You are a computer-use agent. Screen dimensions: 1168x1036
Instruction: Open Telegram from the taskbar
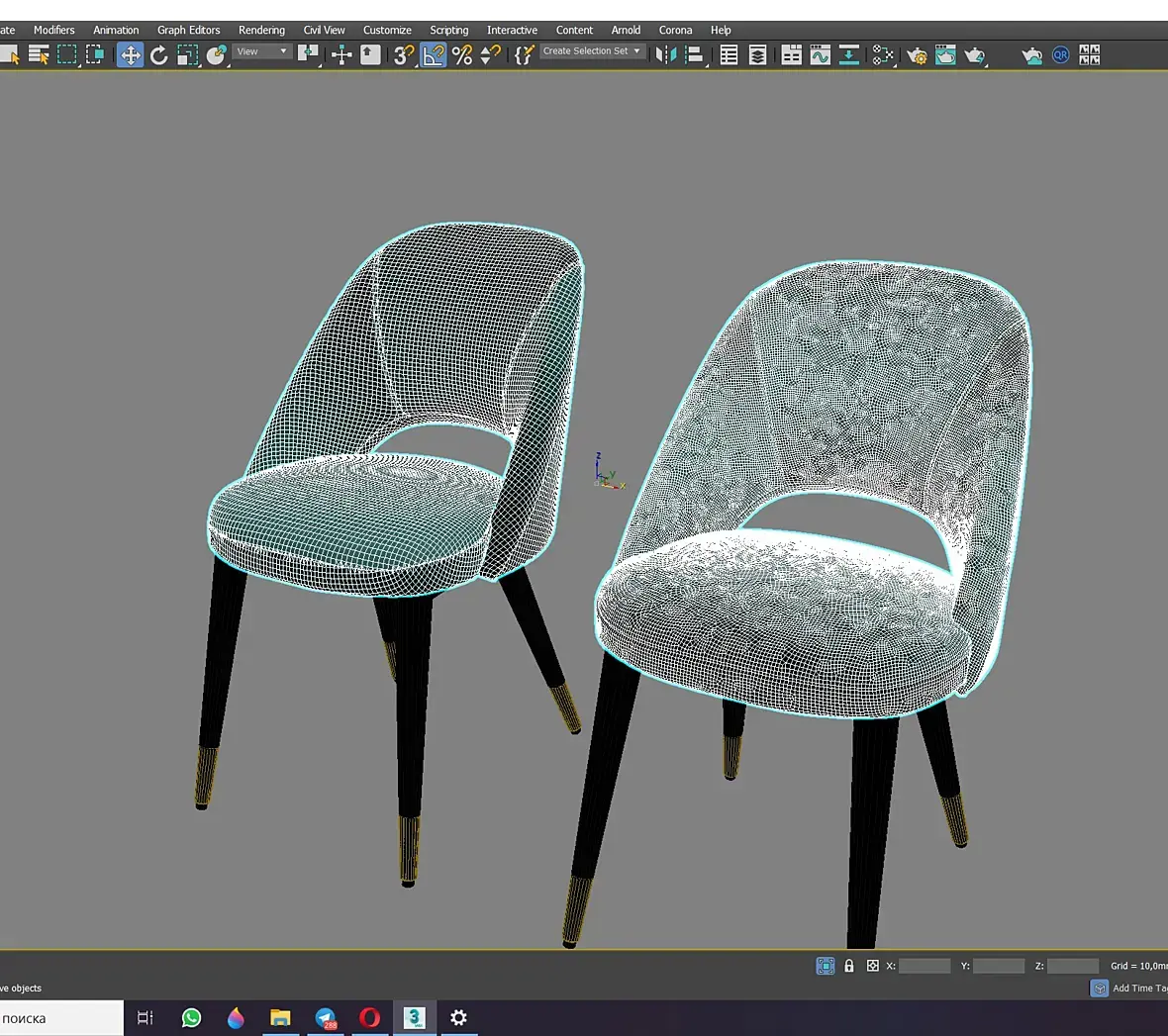pyautogui.click(x=326, y=1017)
